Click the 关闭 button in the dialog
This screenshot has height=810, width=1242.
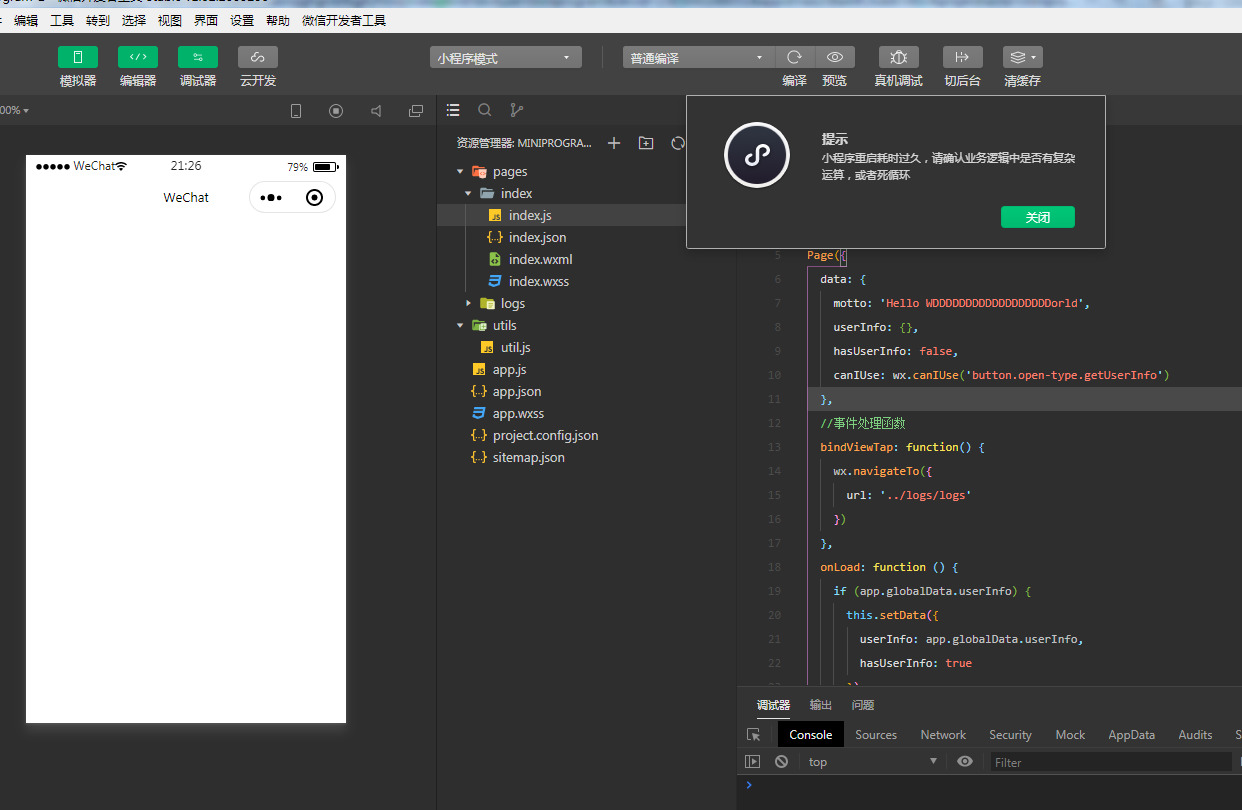[x=1038, y=217]
